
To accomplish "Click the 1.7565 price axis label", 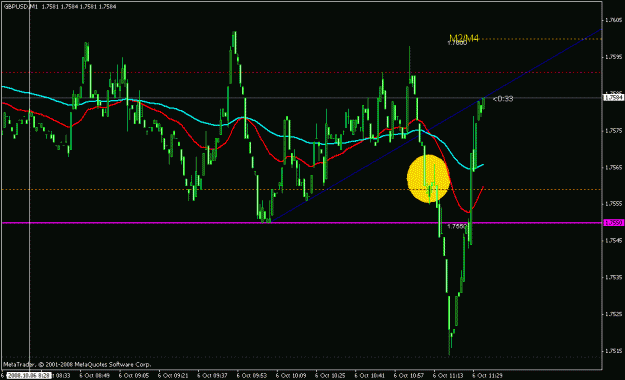I will point(613,167).
